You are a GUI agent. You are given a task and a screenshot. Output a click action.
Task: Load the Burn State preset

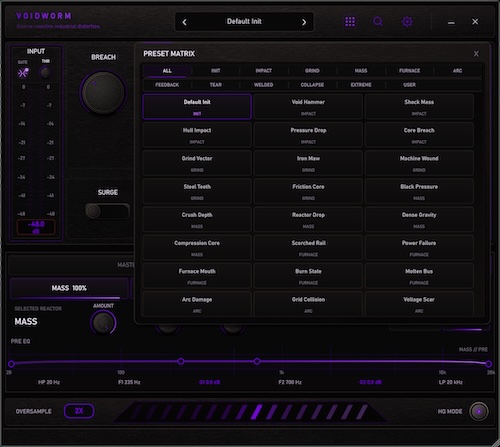[x=308, y=276]
